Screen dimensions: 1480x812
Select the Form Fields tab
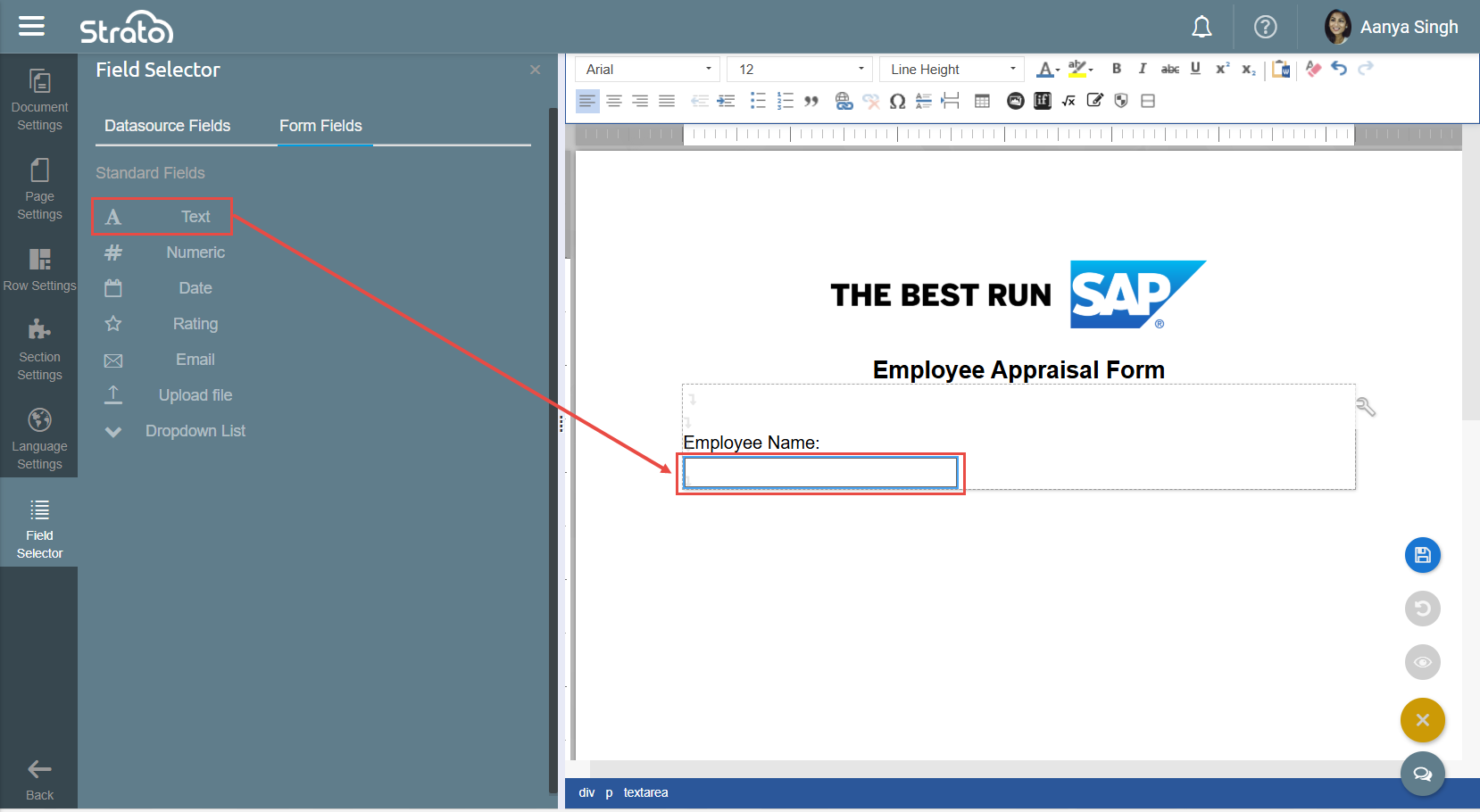click(320, 126)
